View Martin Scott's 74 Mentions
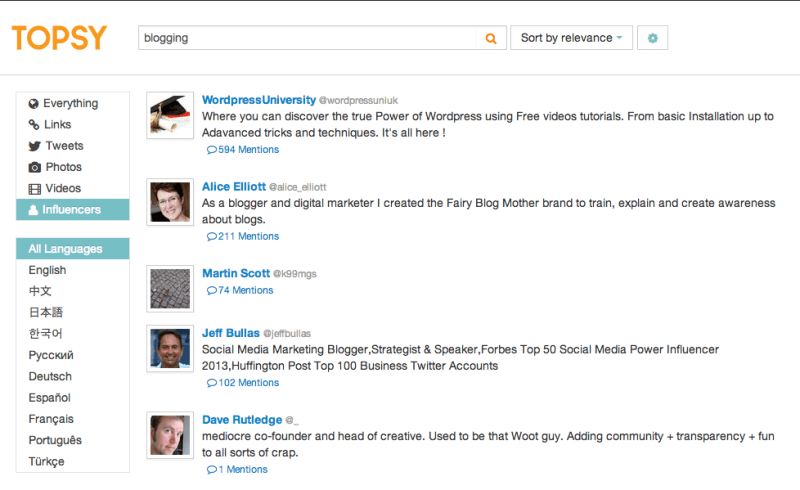This screenshot has height=490, width=800. point(240,290)
